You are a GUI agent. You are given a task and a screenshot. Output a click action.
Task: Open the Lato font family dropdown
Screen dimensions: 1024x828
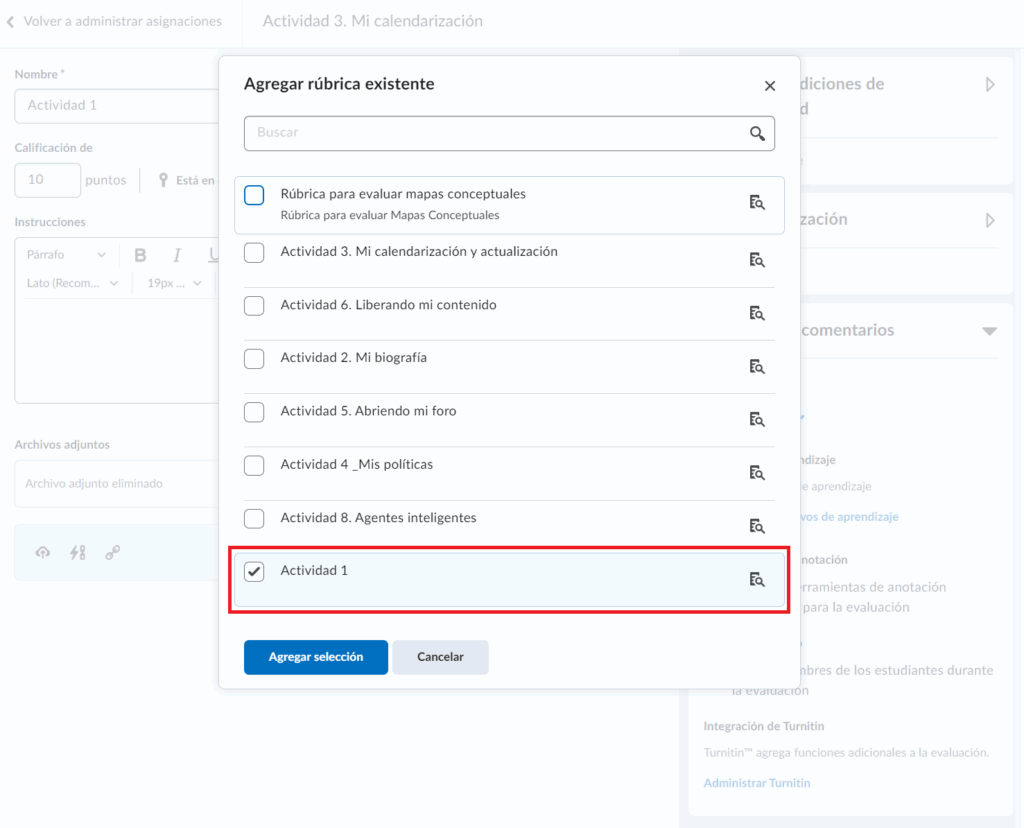73,284
